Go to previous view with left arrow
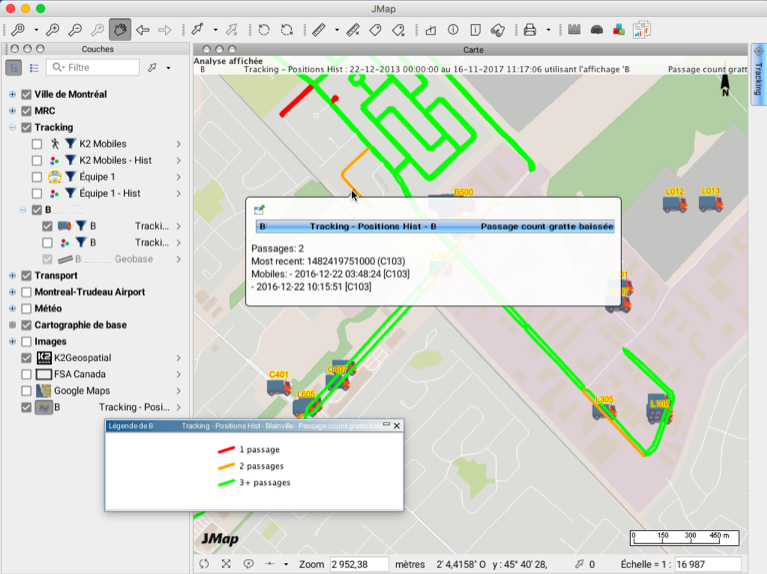767x574 pixels. pyautogui.click(x=142, y=30)
